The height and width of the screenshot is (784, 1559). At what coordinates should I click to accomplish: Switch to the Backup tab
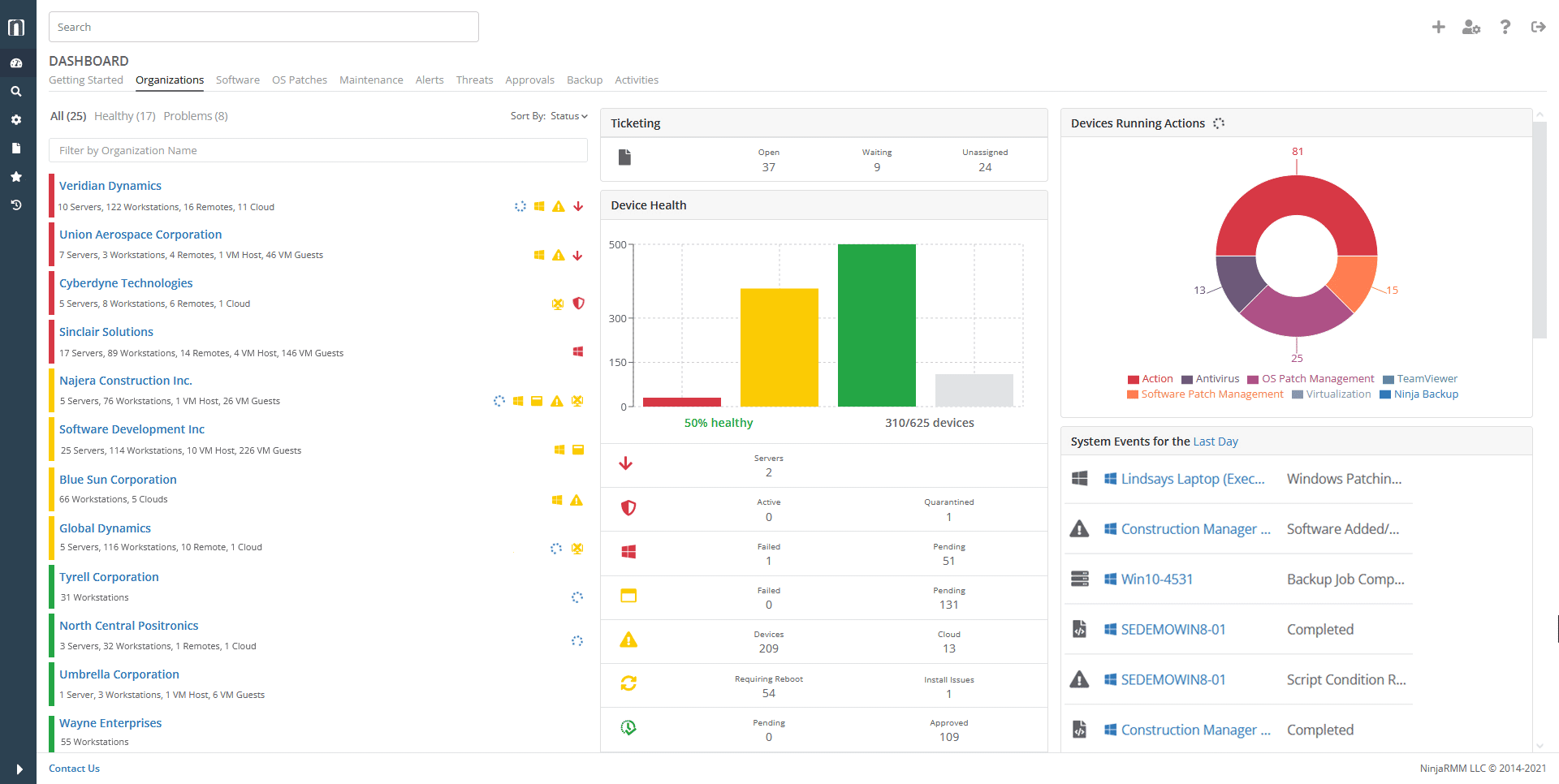tap(585, 80)
